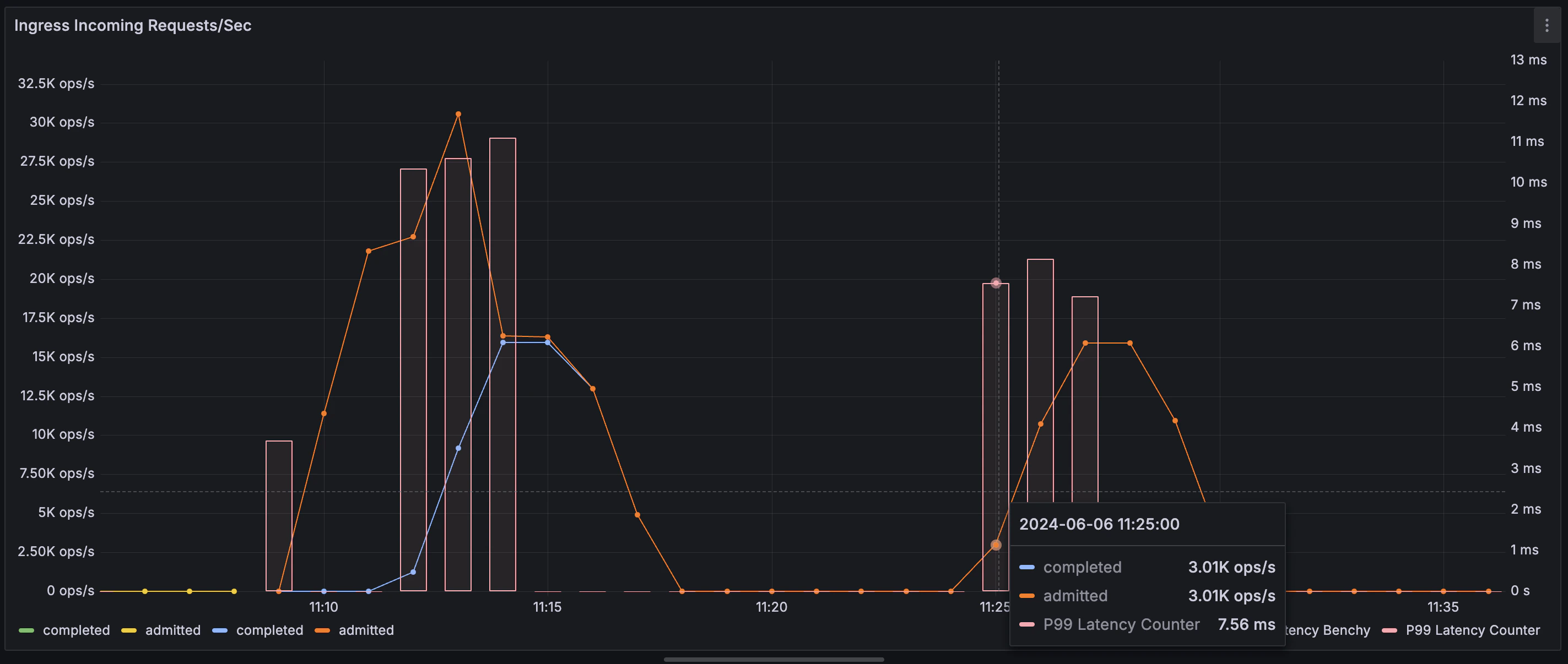Click the tallest pink latency bar before 11:15
The height and width of the screenshot is (664, 1568).
(503, 243)
